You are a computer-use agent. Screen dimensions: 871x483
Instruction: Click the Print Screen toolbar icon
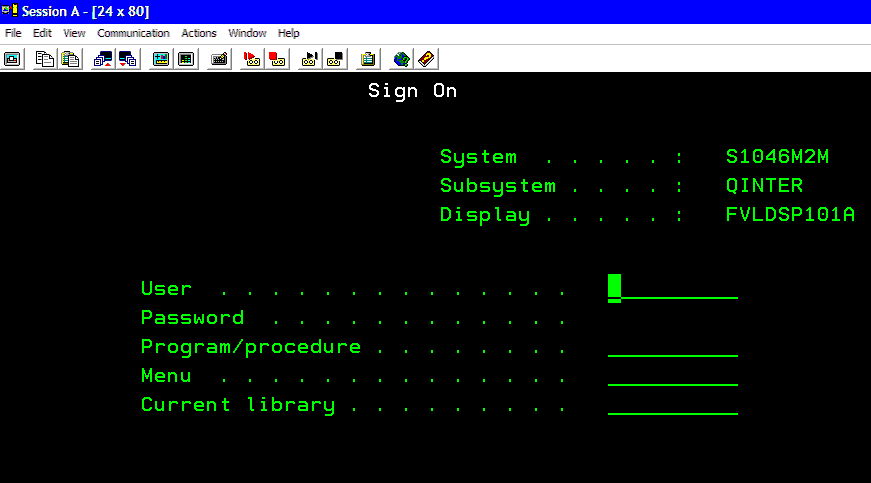[x=12, y=59]
